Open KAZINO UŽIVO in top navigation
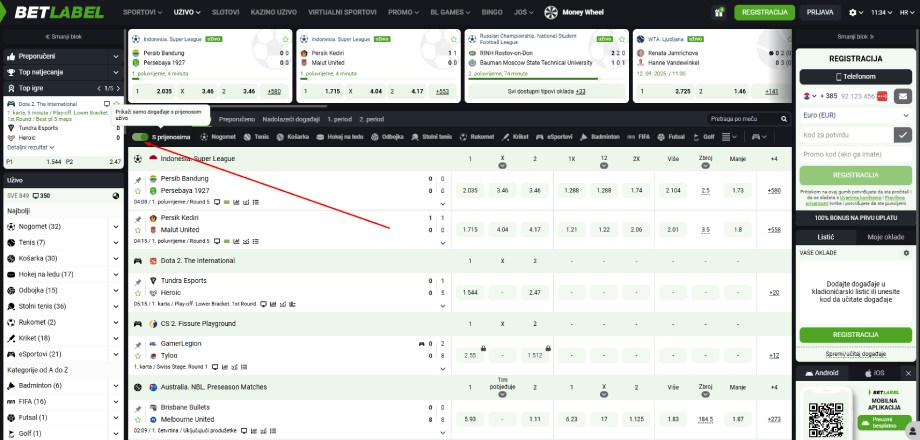This screenshot has width=920, height=440. point(273,12)
